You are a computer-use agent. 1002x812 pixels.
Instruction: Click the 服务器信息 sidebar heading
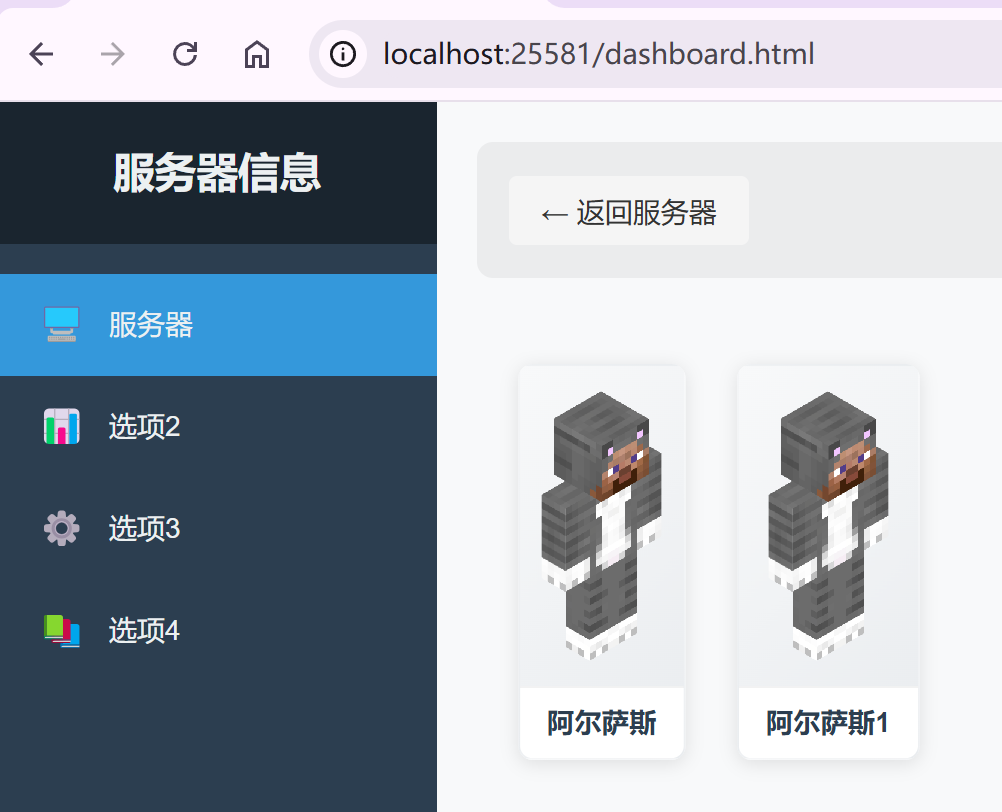pos(217,172)
